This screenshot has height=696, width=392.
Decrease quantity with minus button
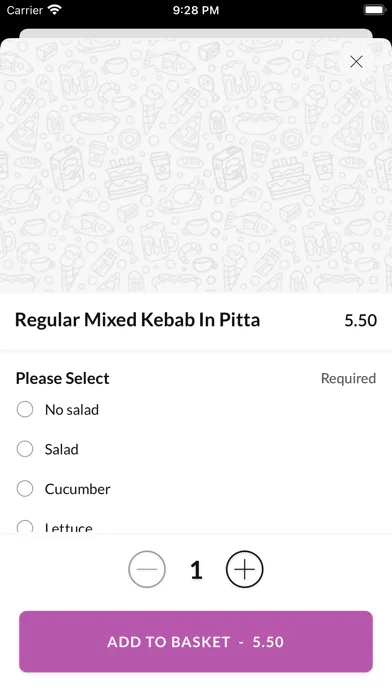pyautogui.click(x=147, y=569)
